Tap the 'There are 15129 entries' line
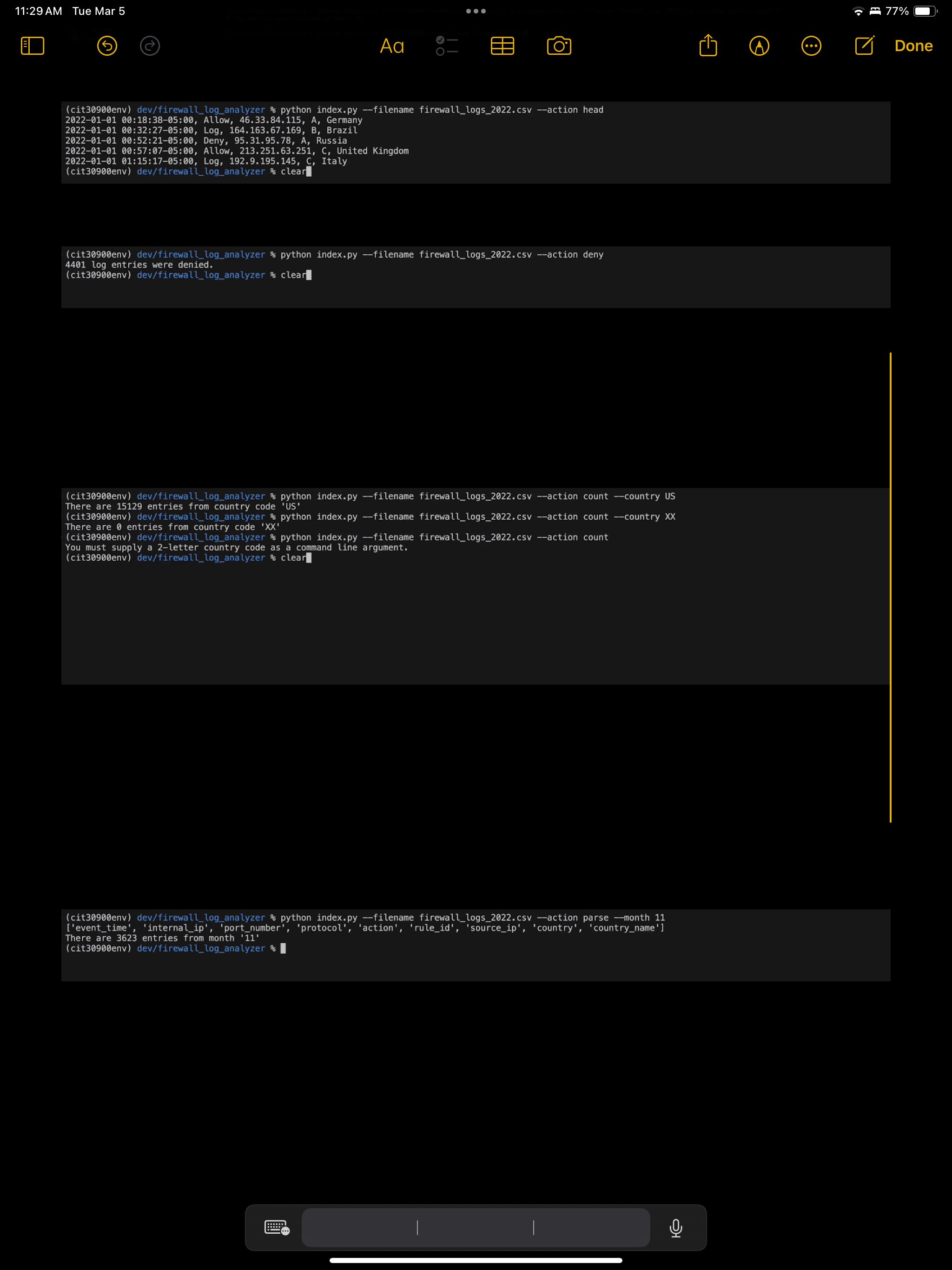Image resolution: width=952 pixels, height=1270 pixels. pos(183,506)
